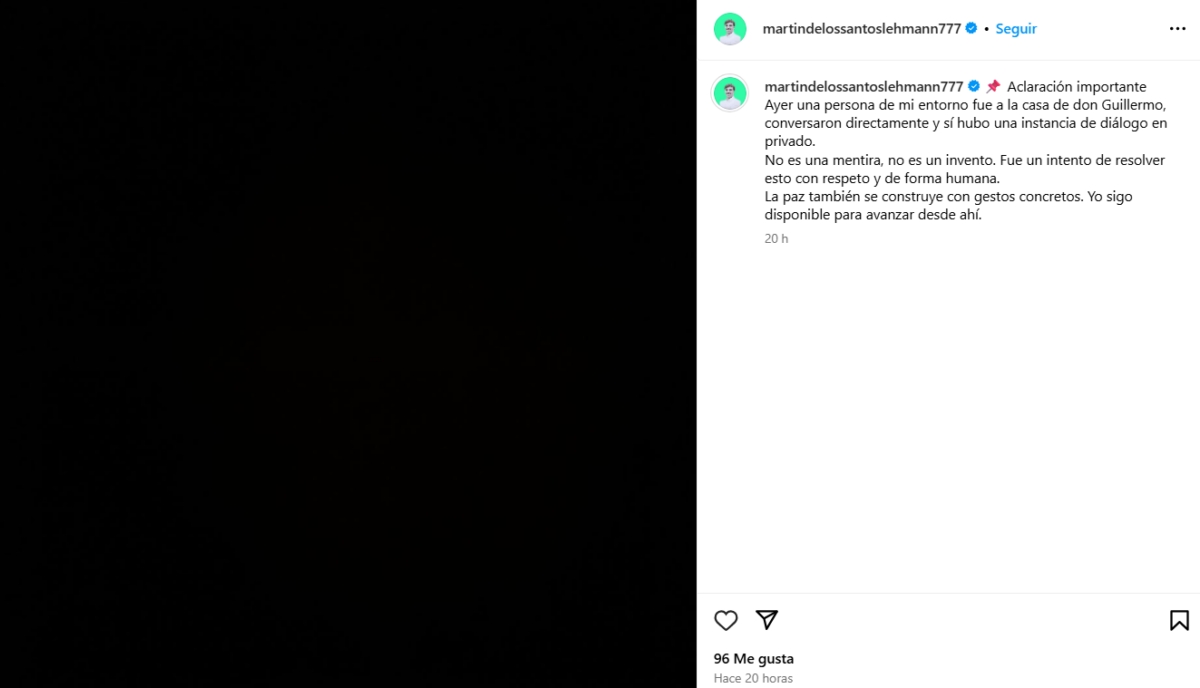Screen dimensions: 1200x688
Task: Click the verified badge in the caption
Action: [x=973, y=87]
